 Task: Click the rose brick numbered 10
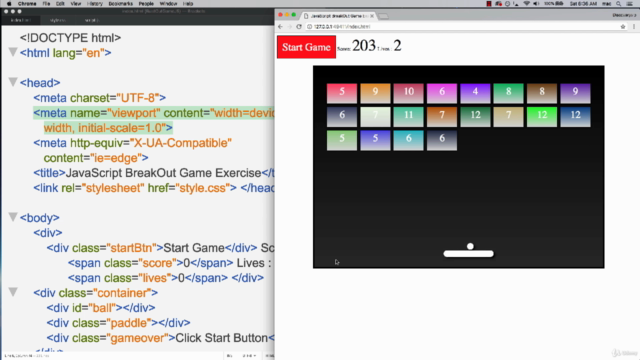tap(409, 93)
